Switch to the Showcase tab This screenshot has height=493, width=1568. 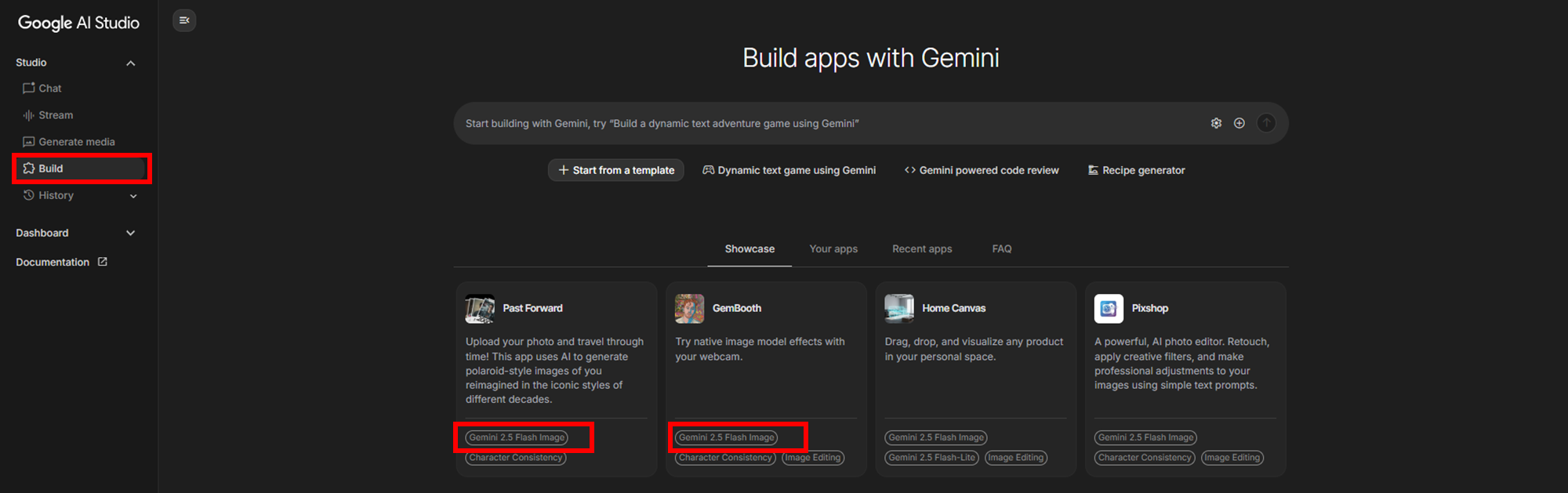(x=750, y=248)
